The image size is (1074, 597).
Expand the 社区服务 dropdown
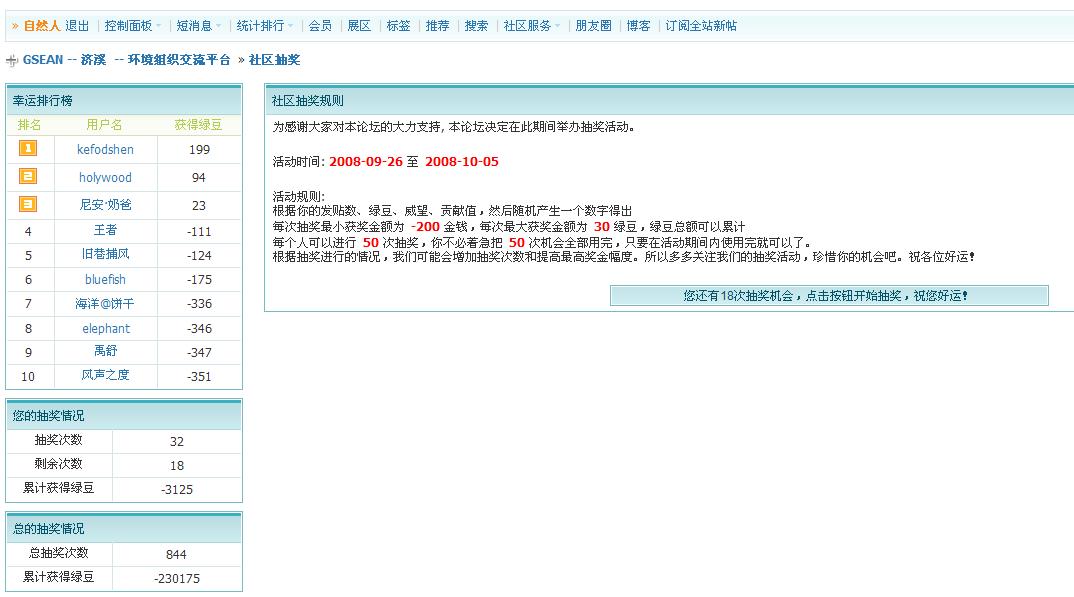click(532, 26)
